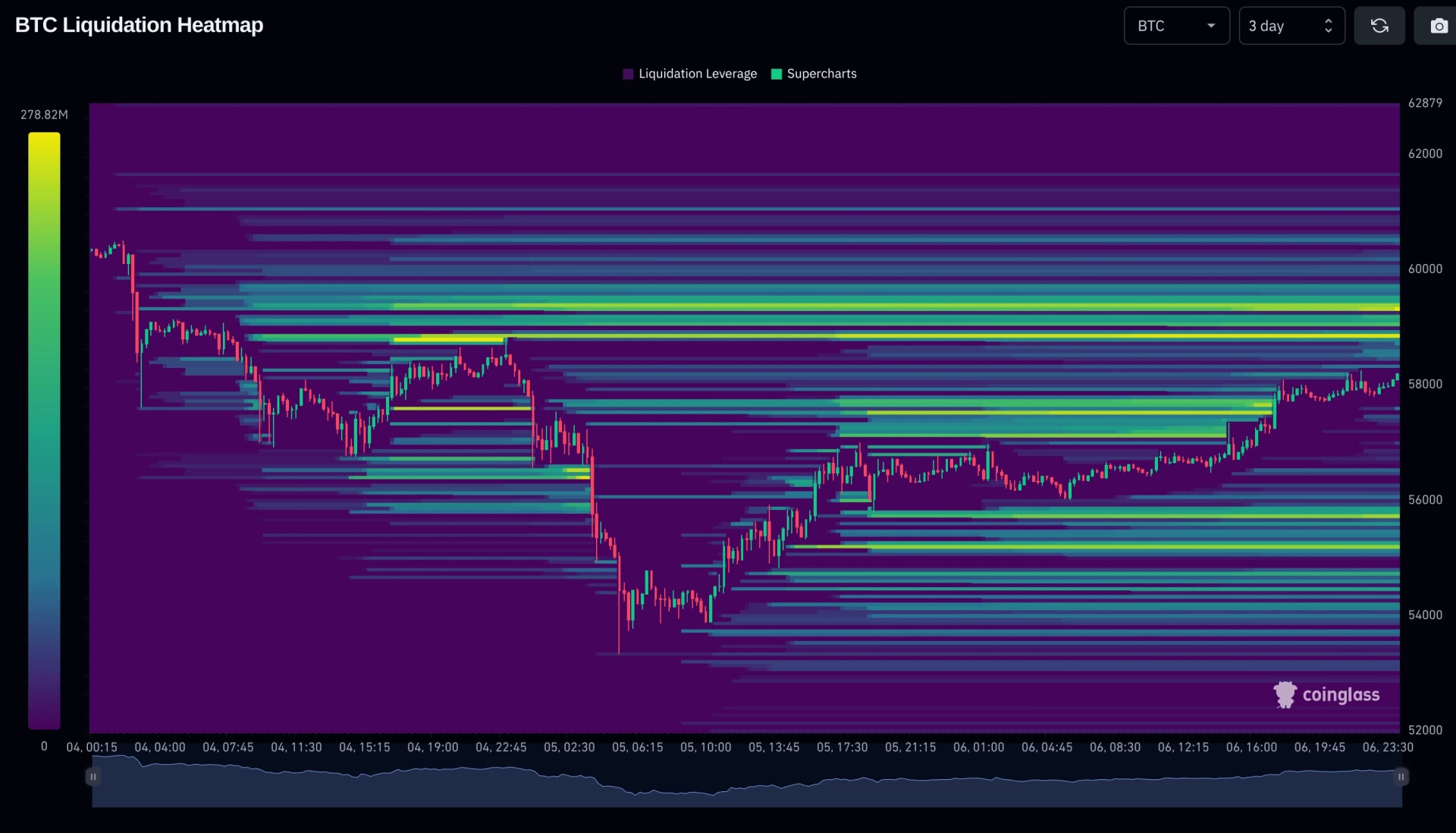
Task: Click the right range handle of timeline
Action: pos(1401,777)
